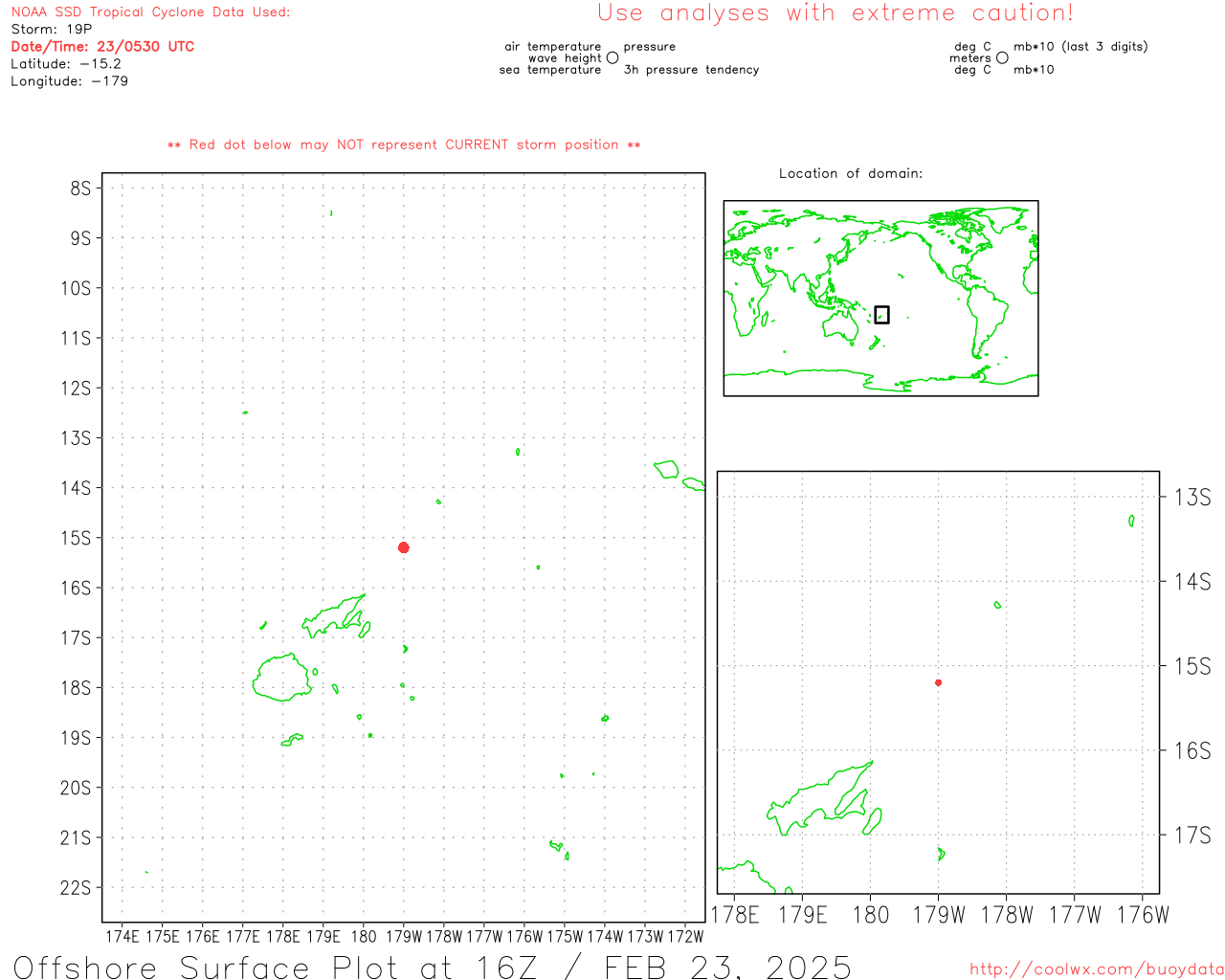Image resolution: width=1225 pixels, height=980 pixels.
Task: Click the red storm dot on main map
Action: [x=403, y=547]
